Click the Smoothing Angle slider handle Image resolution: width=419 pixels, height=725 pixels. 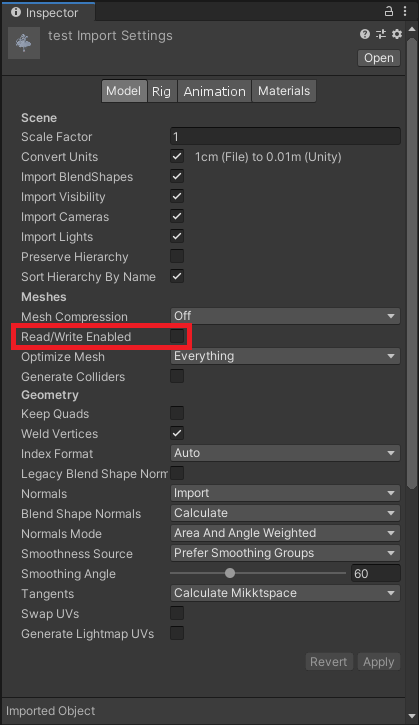[230, 573]
